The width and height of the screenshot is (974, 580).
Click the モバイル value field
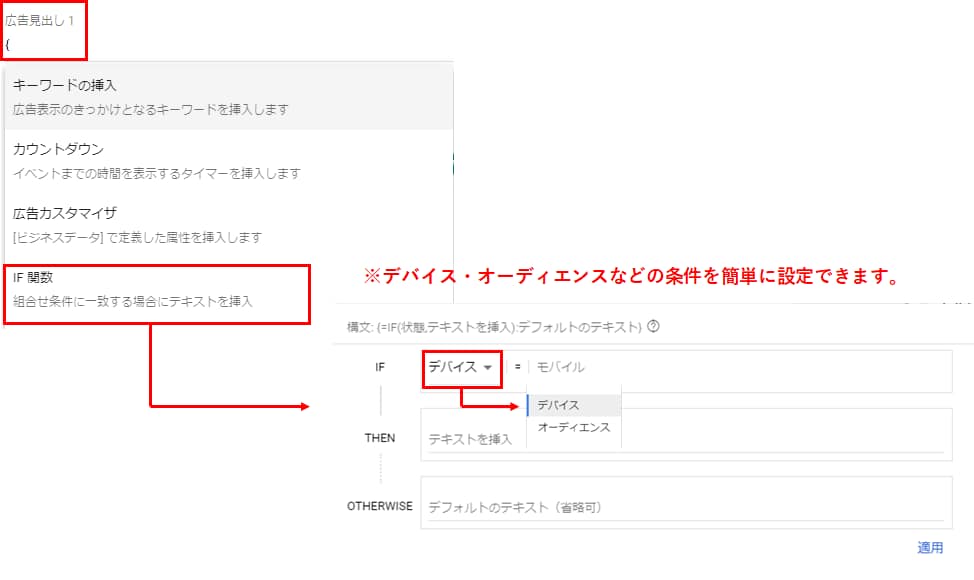[x=740, y=368]
